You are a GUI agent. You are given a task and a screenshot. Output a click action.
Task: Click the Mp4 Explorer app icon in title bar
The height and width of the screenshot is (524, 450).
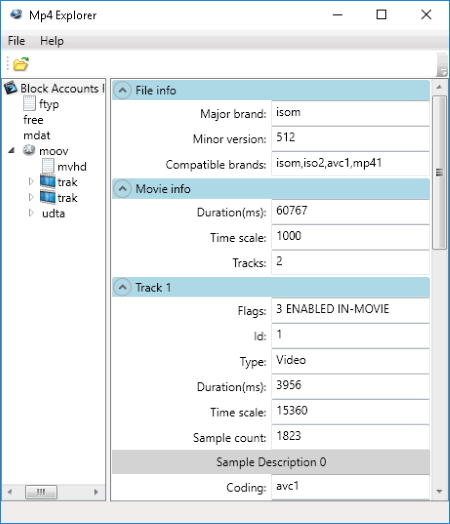(x=16, y=15)
